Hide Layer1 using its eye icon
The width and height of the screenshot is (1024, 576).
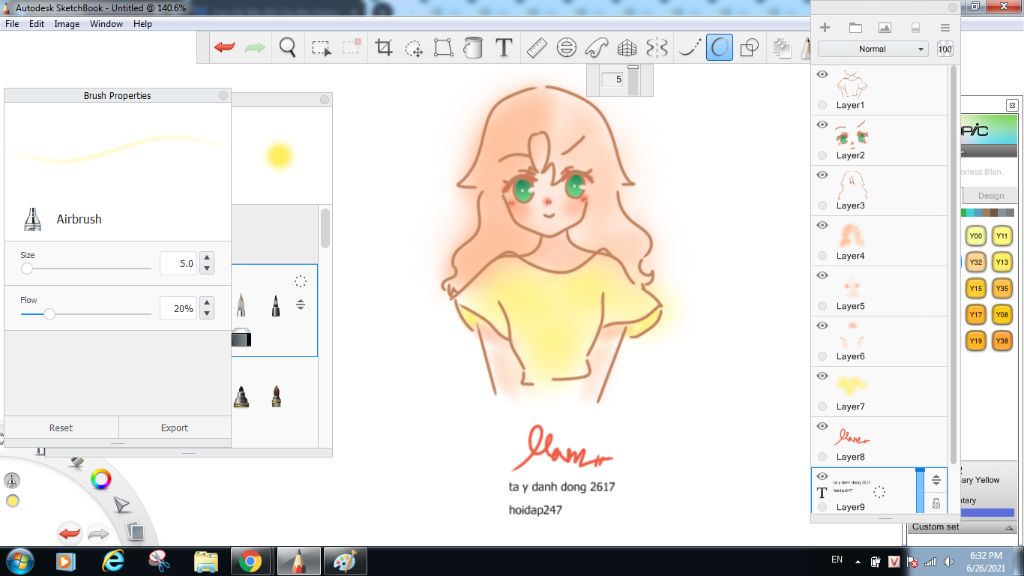click(822, 74)
